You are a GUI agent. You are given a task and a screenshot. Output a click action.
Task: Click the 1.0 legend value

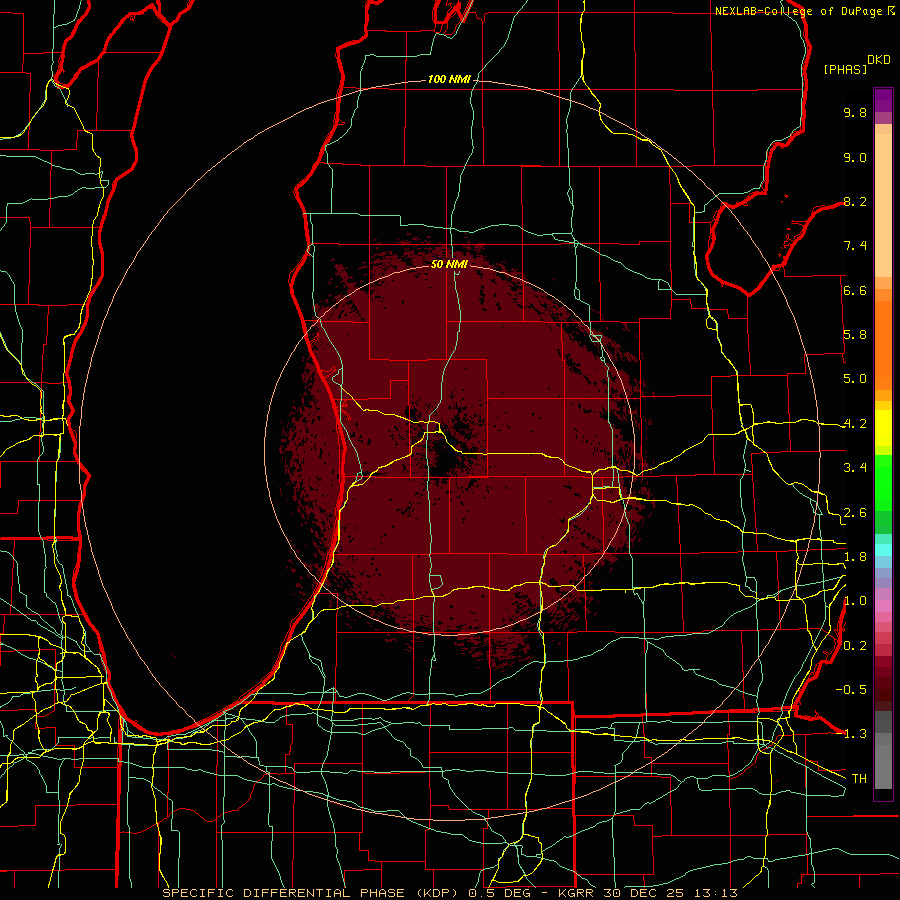point(855,601)
